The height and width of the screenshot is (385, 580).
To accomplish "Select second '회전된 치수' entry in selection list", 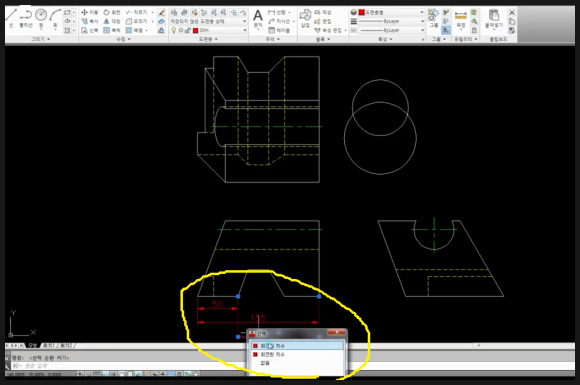I will point(297,354).
